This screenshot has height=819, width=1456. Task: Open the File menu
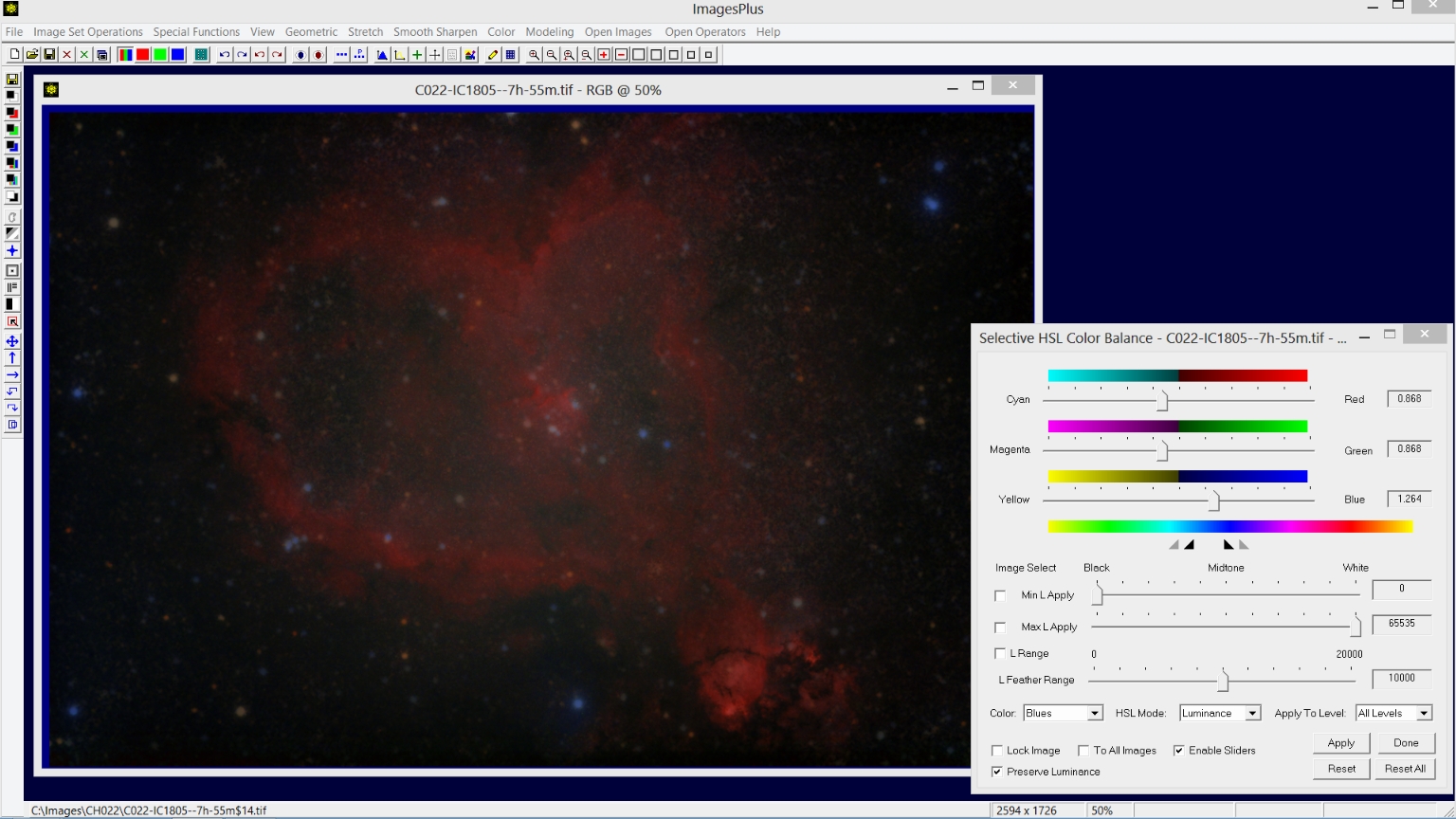click(x=14, y=31)
